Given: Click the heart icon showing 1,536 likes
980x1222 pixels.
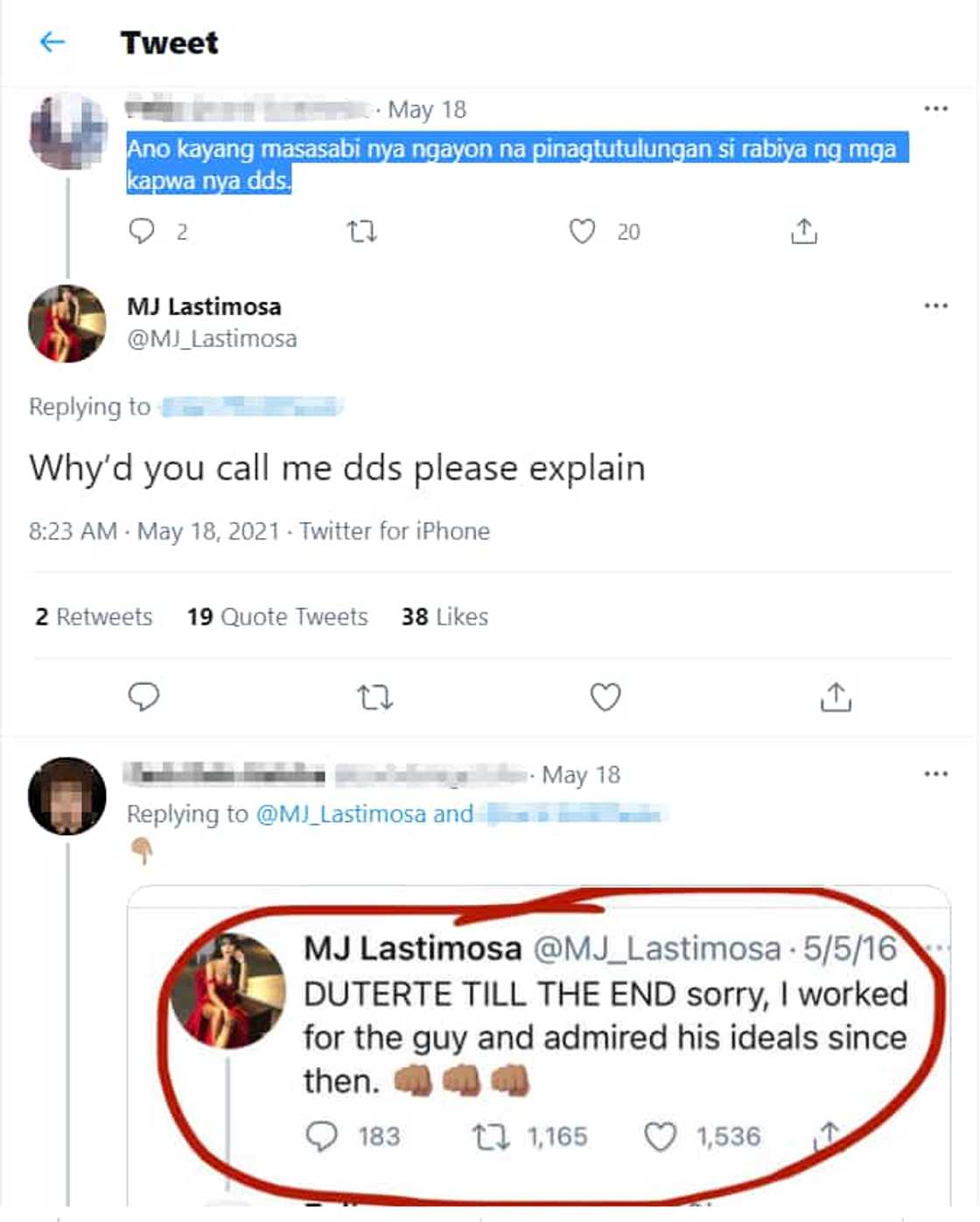Looking at the screenshot, I should (x=660, y=1136).
